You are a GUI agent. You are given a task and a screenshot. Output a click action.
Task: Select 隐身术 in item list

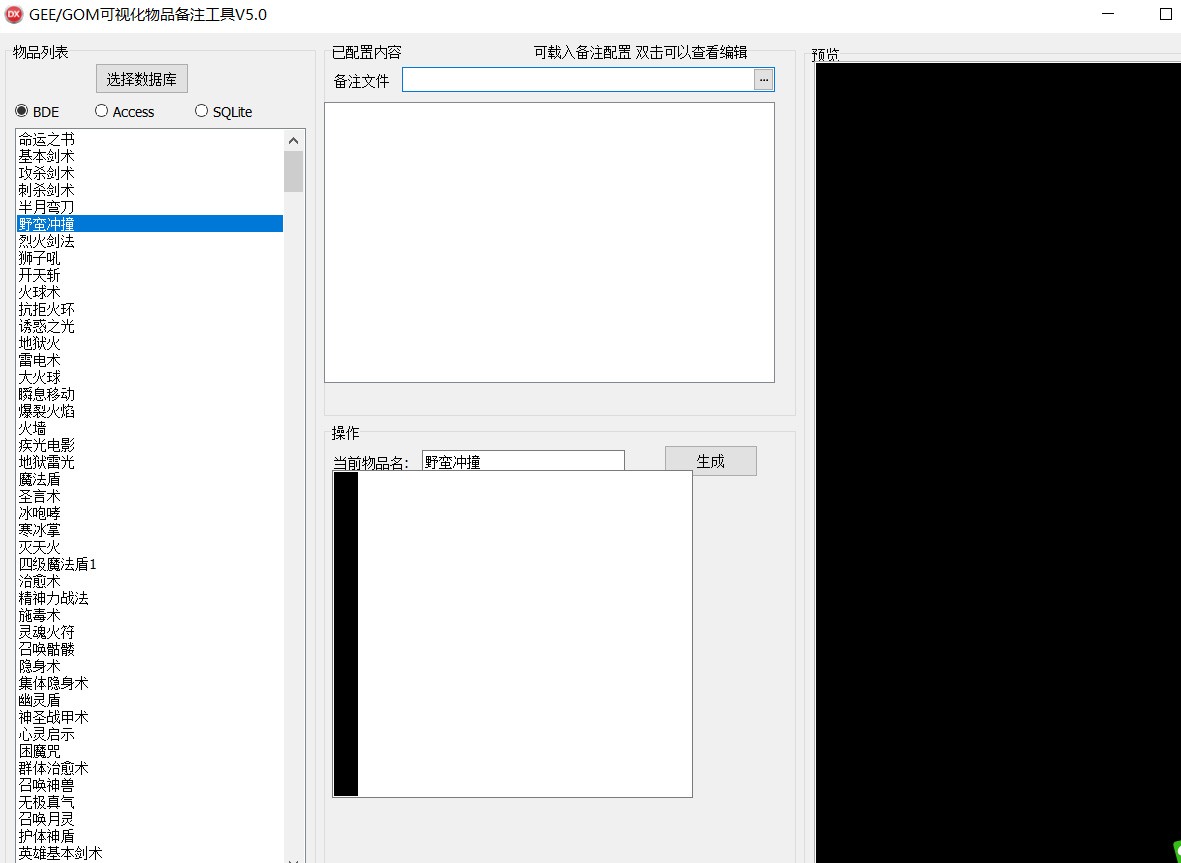150,666
